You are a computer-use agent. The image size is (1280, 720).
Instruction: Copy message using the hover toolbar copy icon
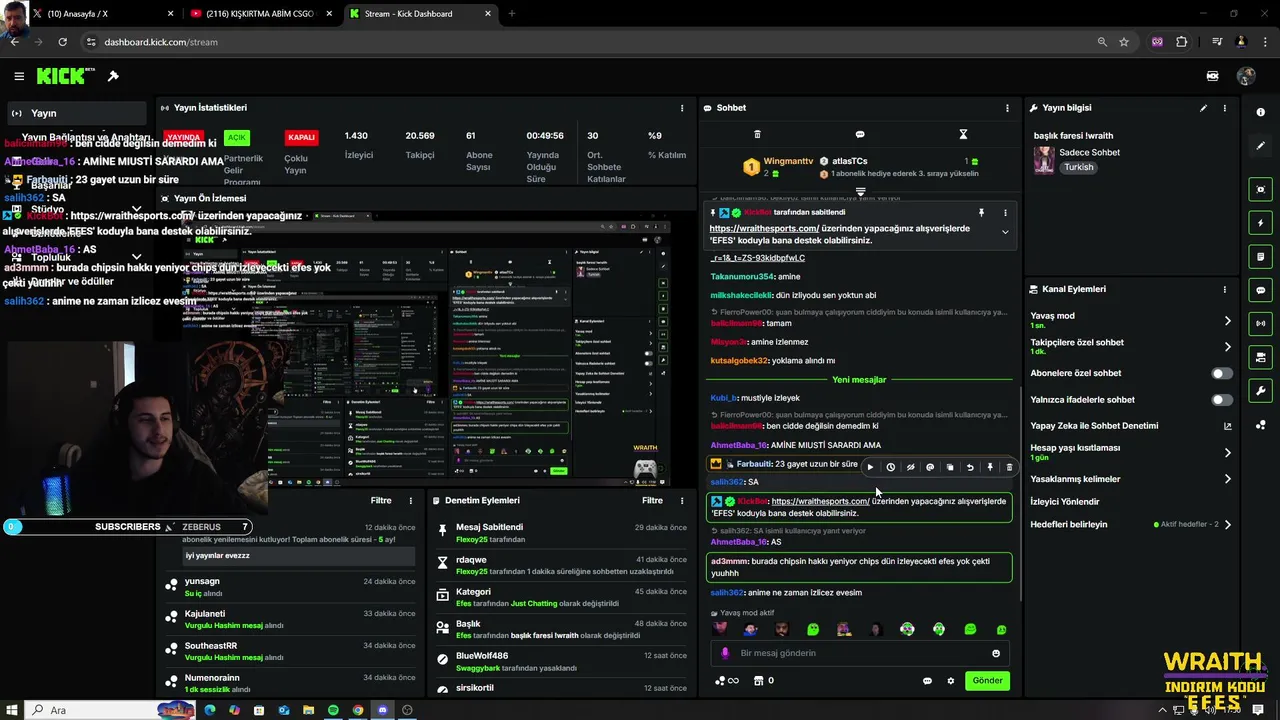pos(950,467)
